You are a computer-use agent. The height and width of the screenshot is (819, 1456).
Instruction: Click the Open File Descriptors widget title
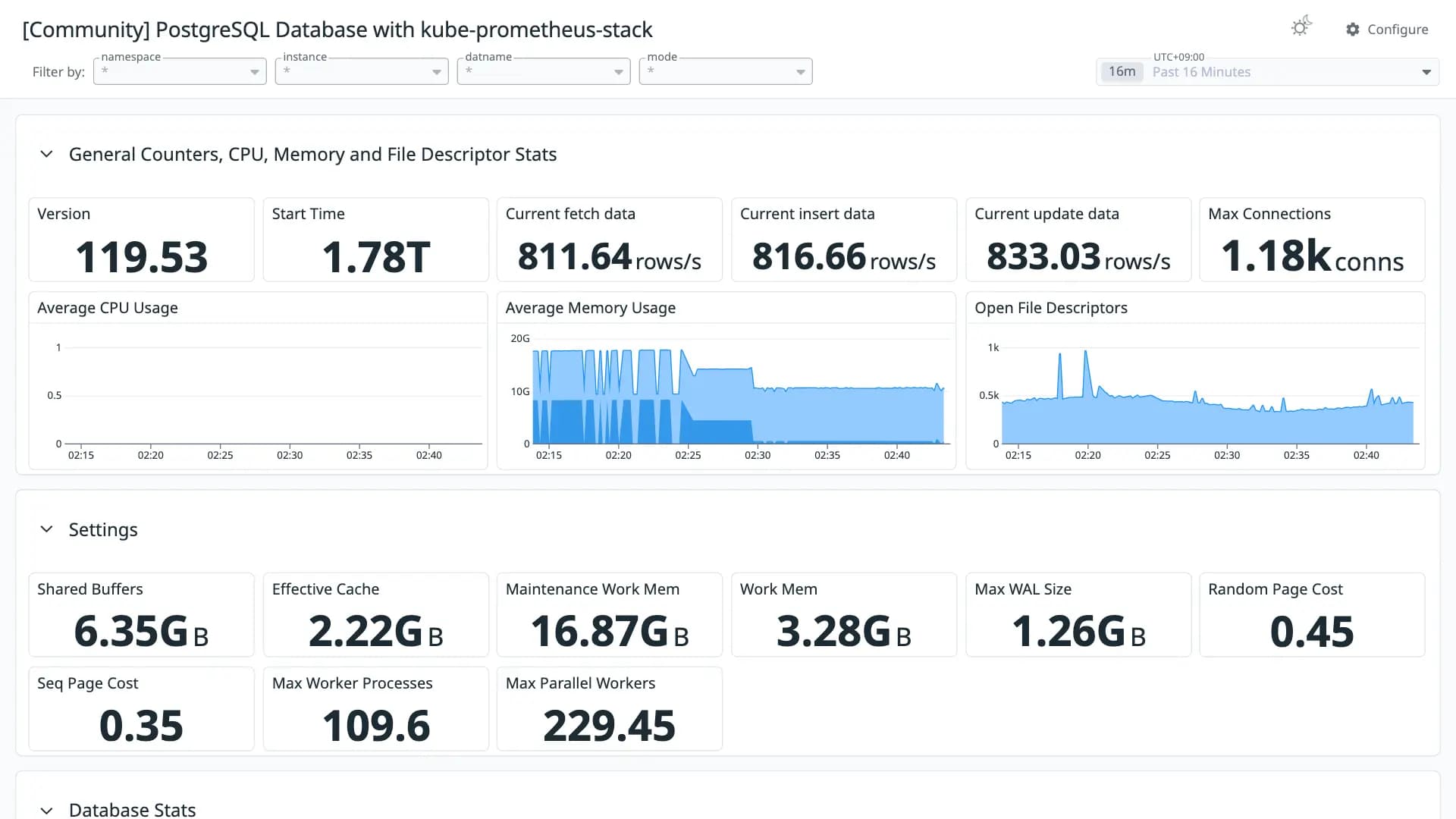coord(1051,308)
